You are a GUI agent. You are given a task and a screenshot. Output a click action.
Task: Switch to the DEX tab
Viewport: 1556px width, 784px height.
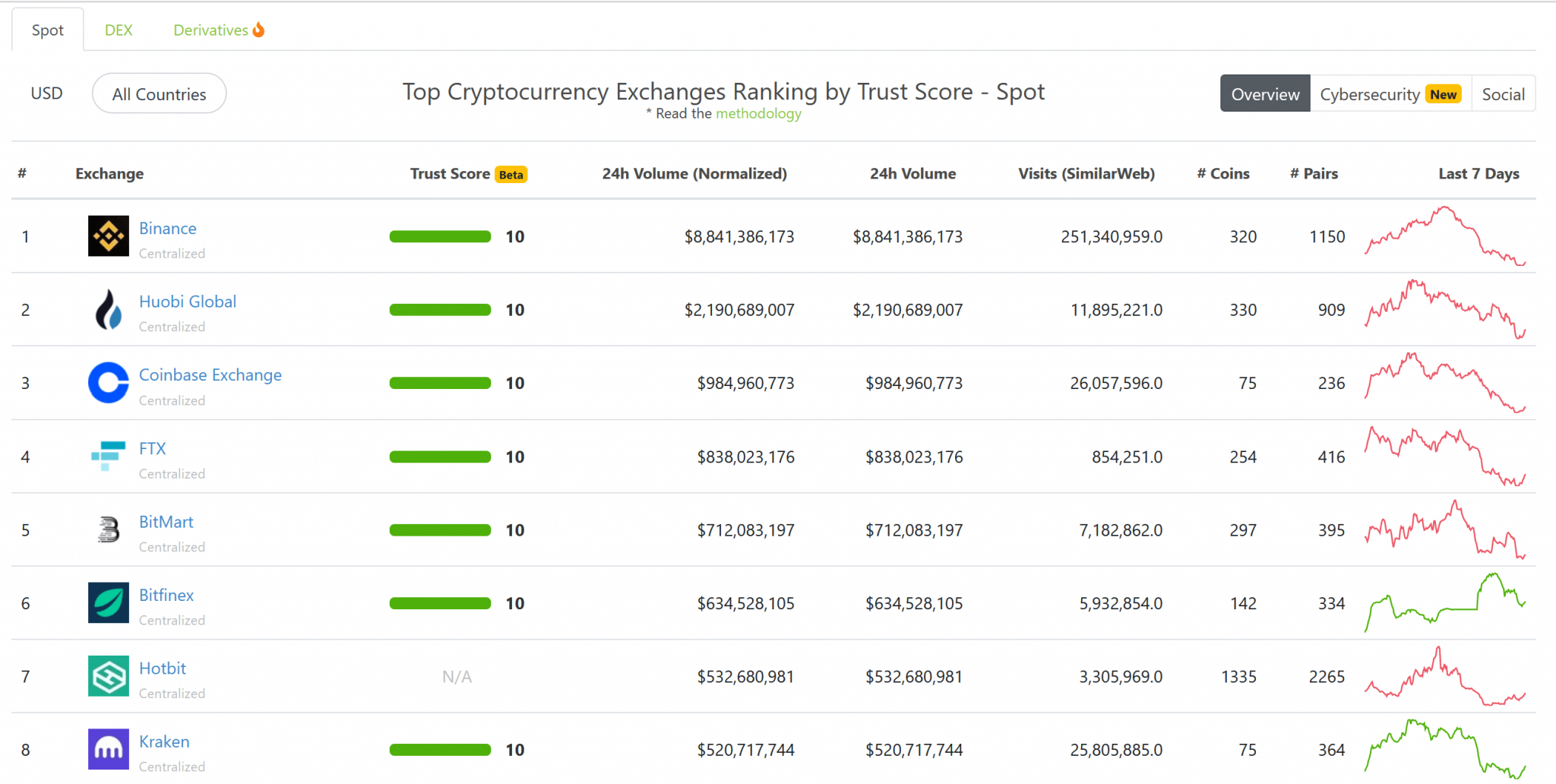click(x=119, y=30)
